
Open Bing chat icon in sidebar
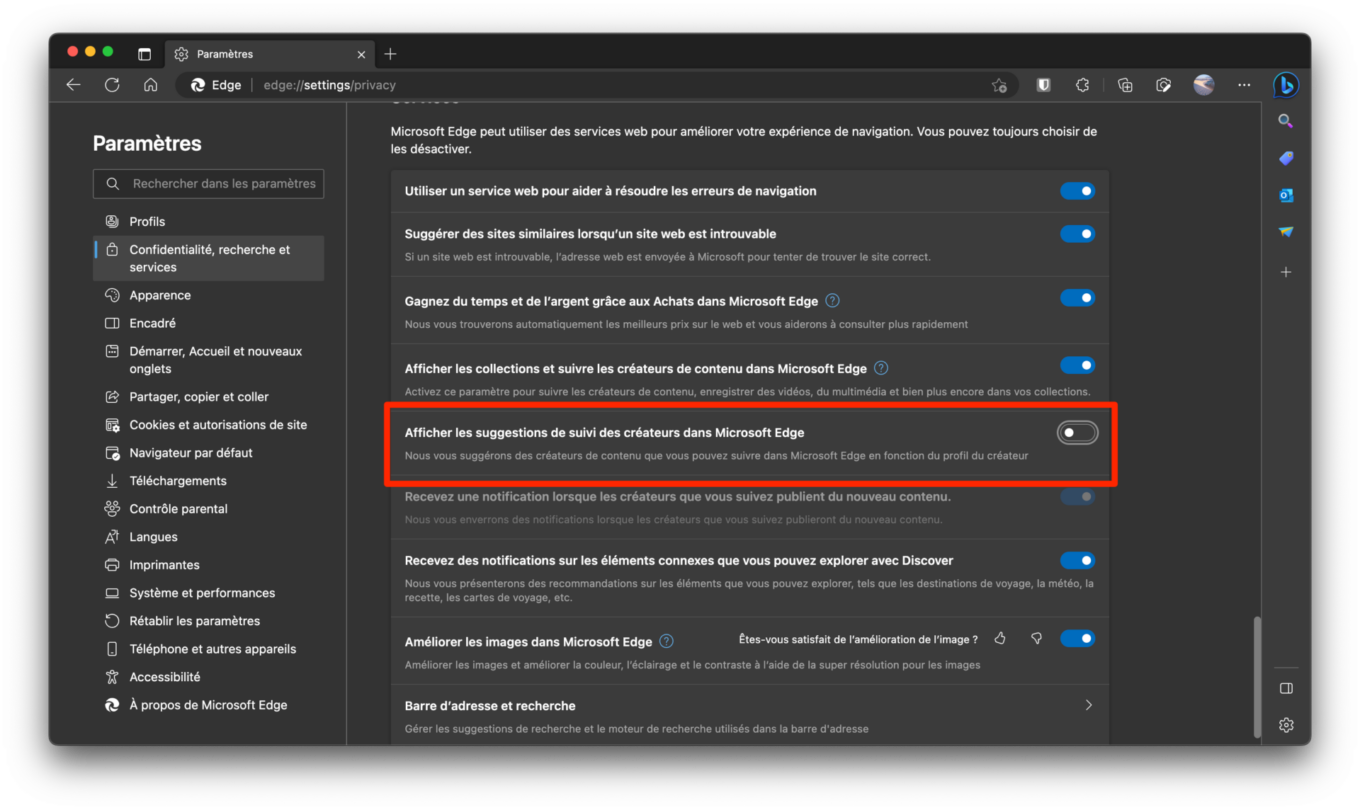click(x=1286, y=86)
